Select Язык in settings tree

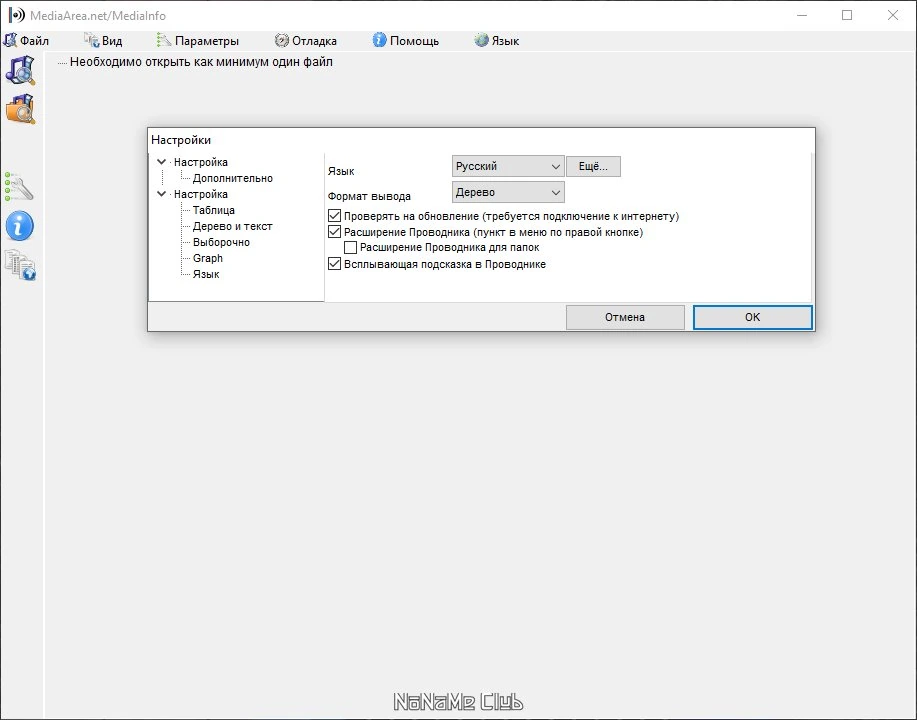point(206,274)
